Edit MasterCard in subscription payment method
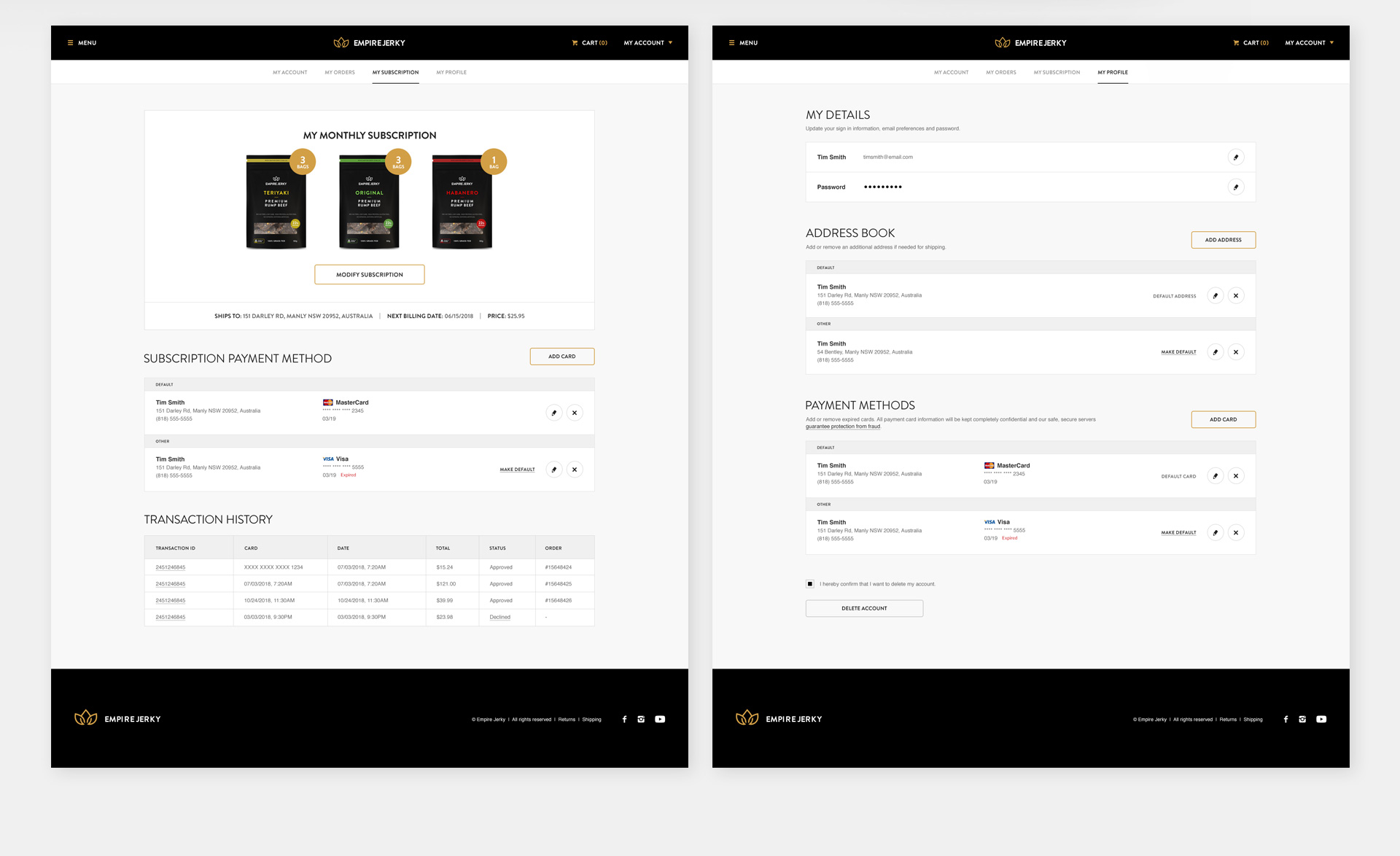This screenshot has width=1400, height=856. coord(554,413)
